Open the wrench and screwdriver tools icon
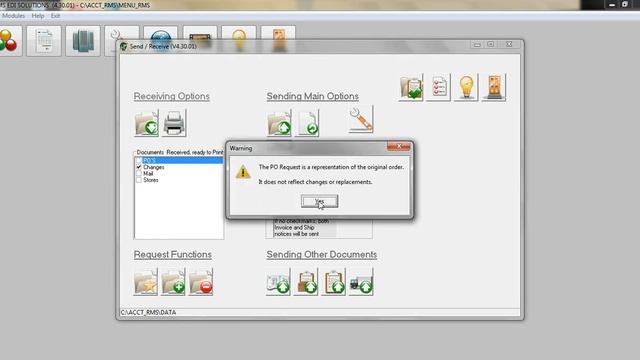The width and height of the screenshot is (640, 360). click(361, 120)
